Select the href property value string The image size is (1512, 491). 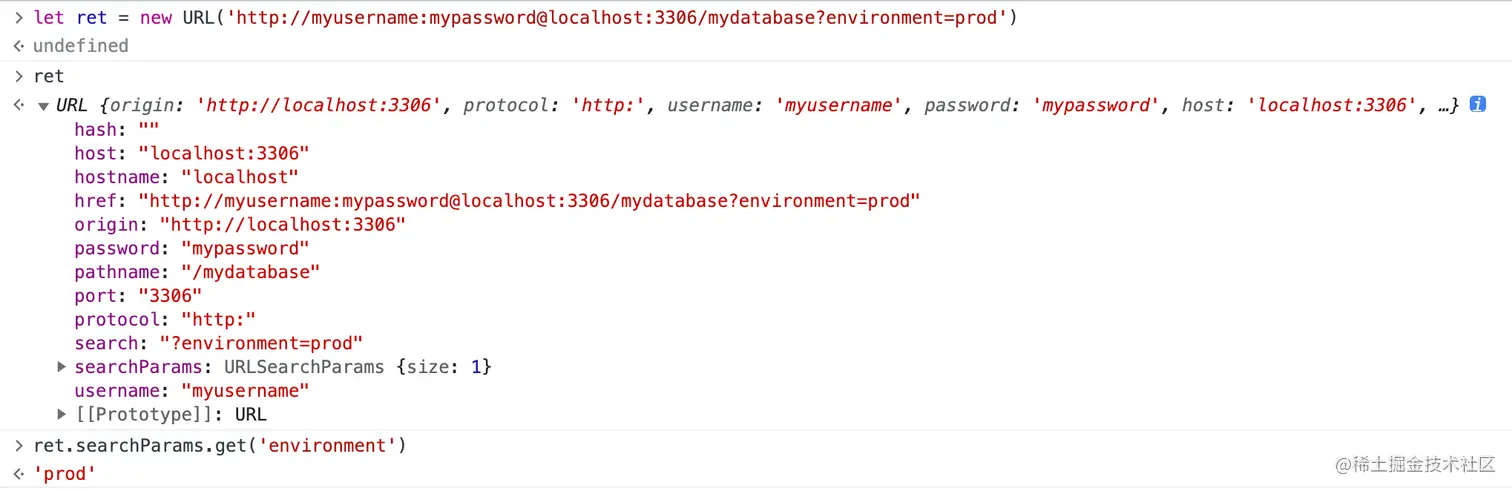529,201
